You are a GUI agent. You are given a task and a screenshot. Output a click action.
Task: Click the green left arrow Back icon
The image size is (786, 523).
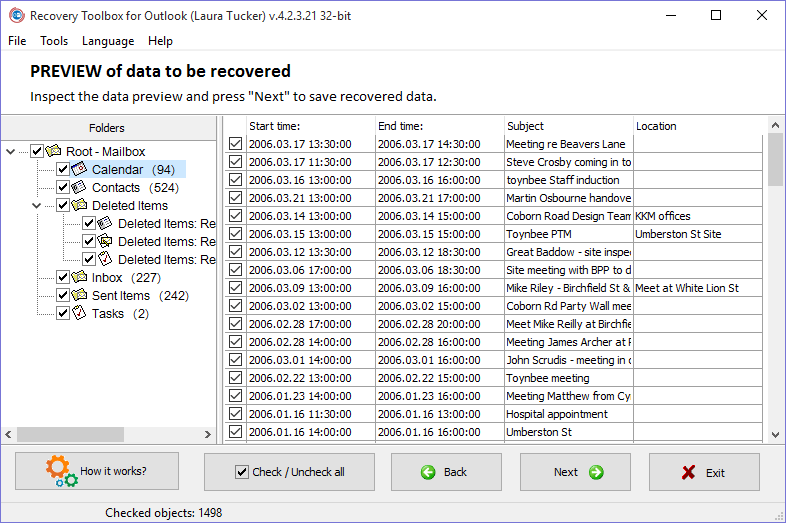(428, 472)
